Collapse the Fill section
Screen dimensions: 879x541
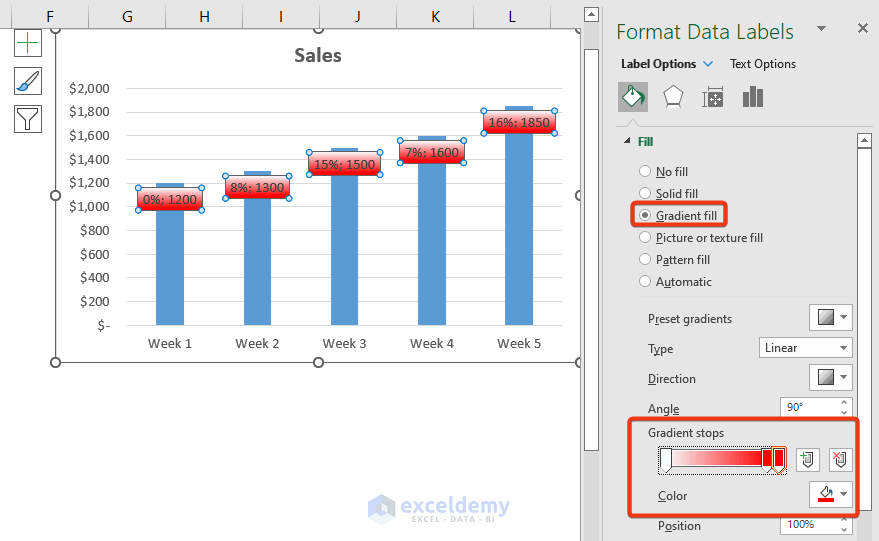627,141
